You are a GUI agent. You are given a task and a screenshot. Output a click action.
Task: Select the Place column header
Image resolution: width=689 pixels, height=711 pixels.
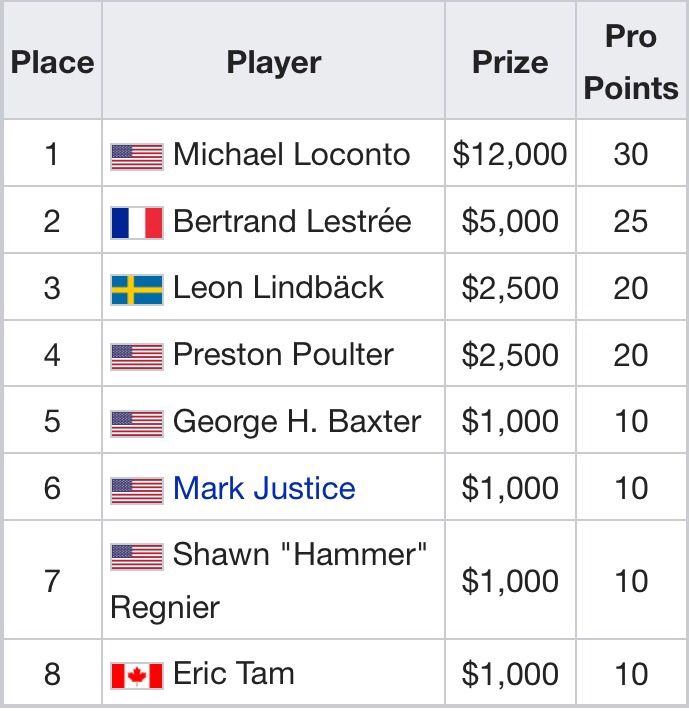pyautogui.click(x=53, y=62)
